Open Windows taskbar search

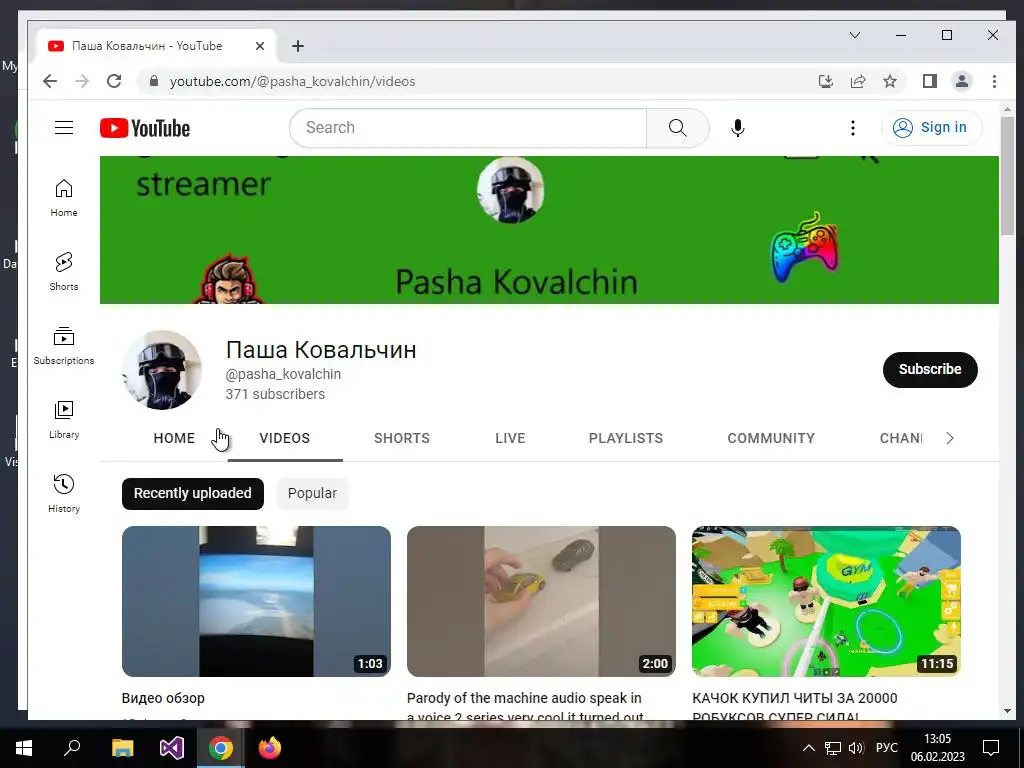pos(72,748)
